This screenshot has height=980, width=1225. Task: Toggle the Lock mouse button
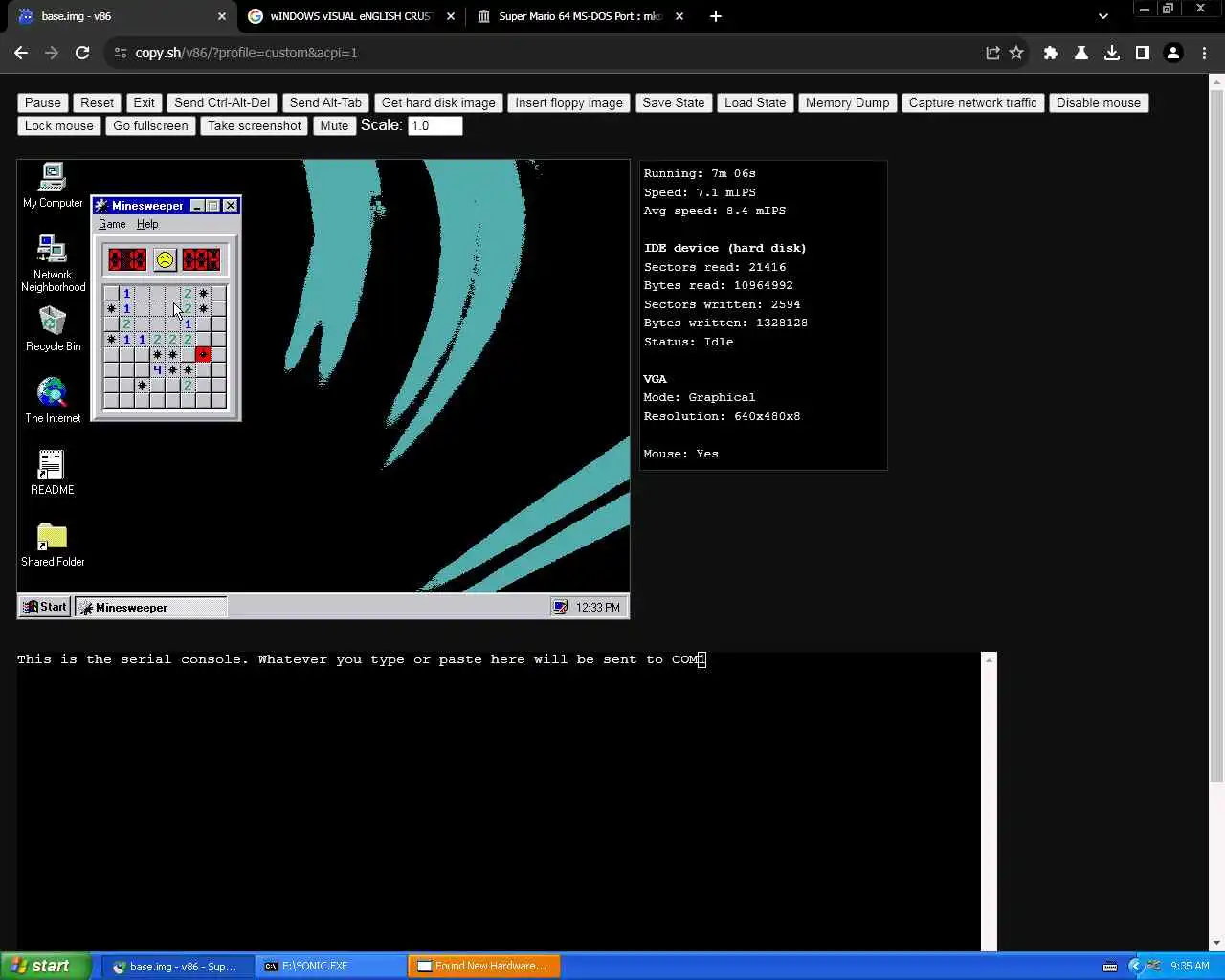[59, 125]
